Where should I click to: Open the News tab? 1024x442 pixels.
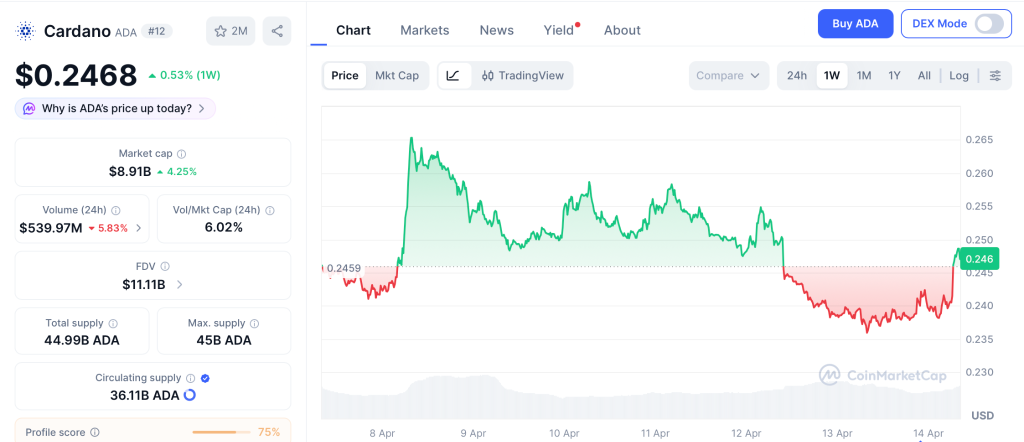(496, 30)
